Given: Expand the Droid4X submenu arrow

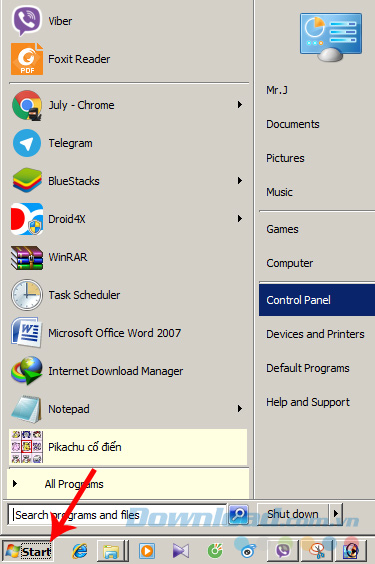Looking at the screenshot, I should point(239,219).
